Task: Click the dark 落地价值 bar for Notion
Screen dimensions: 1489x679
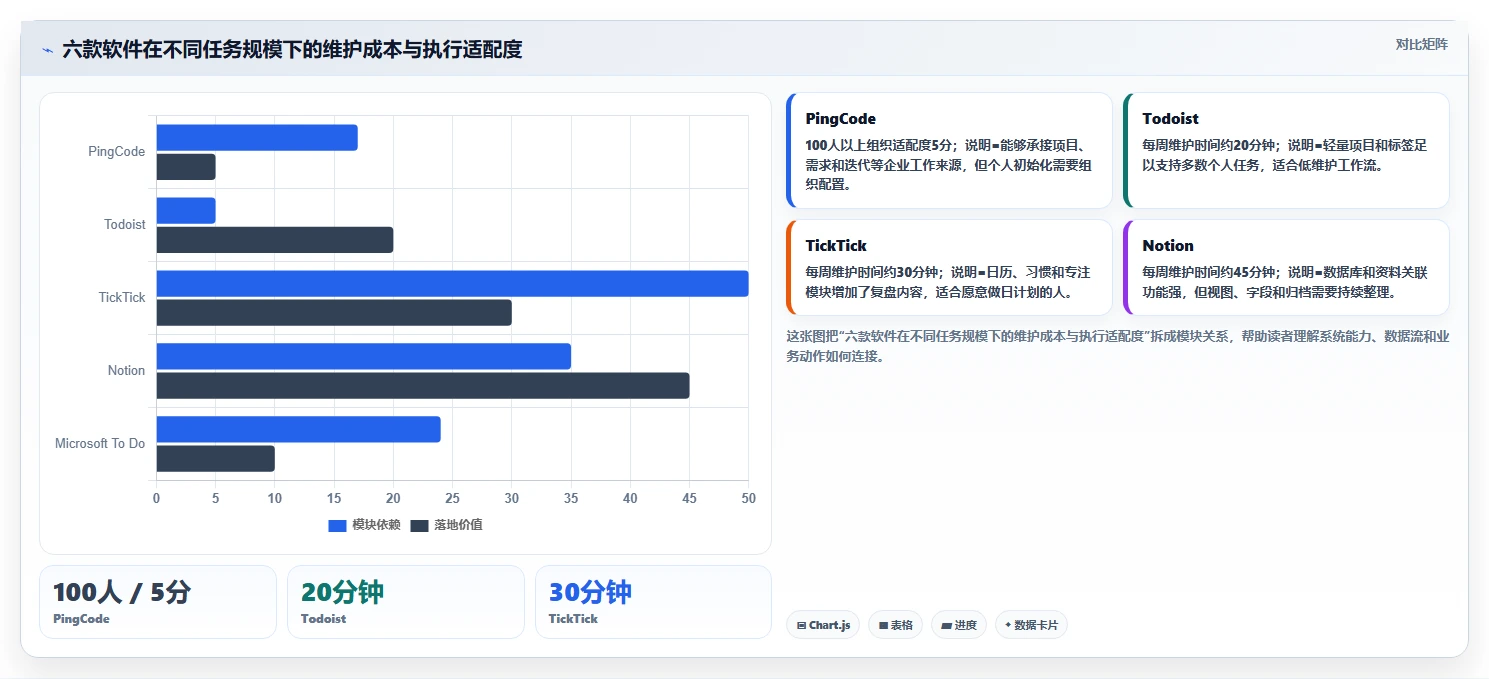Action: [x=423, y=386]
